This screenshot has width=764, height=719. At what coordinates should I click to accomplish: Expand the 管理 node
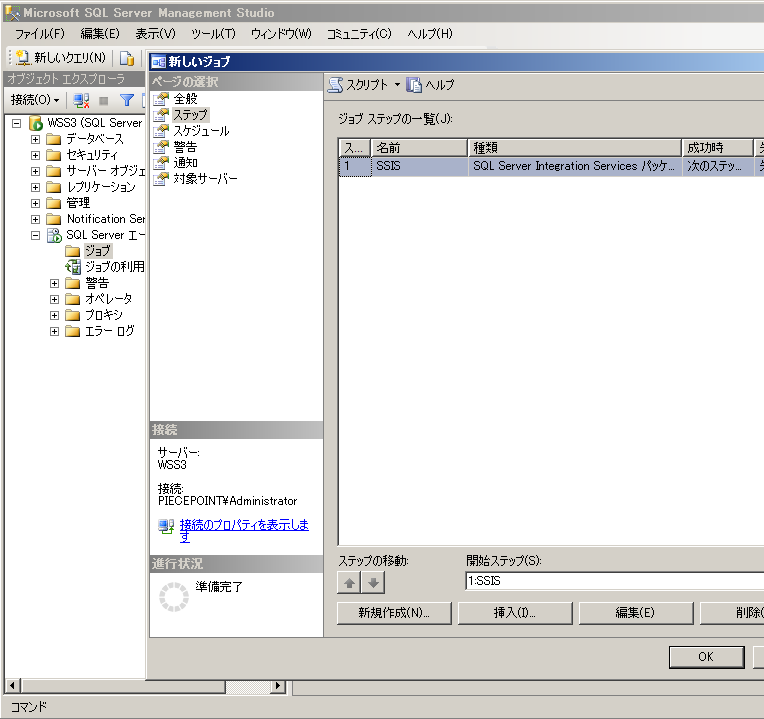click(x=35, y=203)
